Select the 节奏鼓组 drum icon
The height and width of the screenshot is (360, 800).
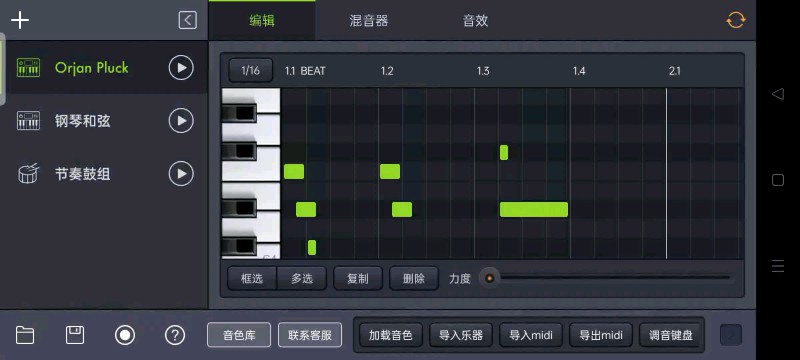(28, 174)
